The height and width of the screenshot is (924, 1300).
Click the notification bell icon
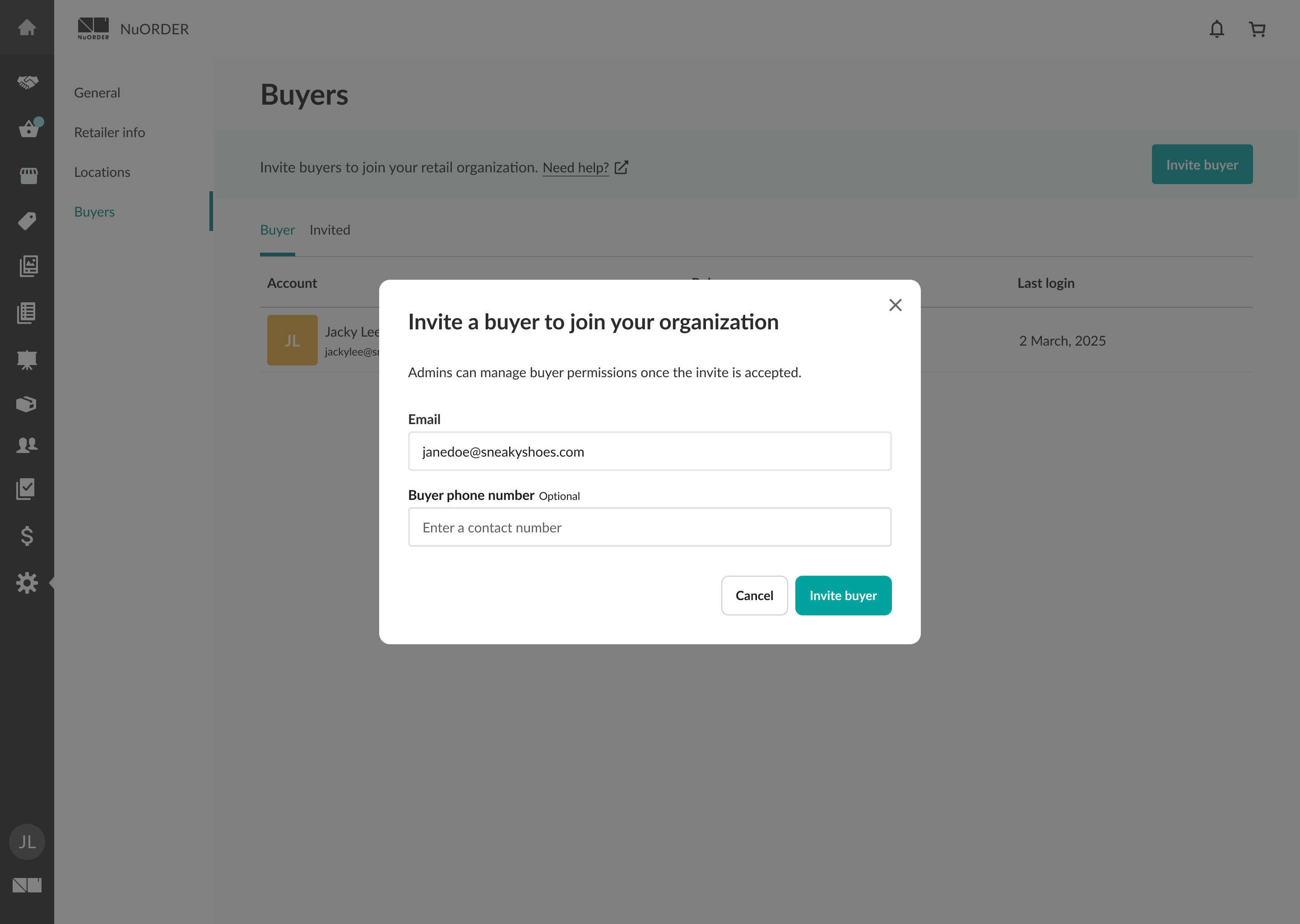[1216, 29]
